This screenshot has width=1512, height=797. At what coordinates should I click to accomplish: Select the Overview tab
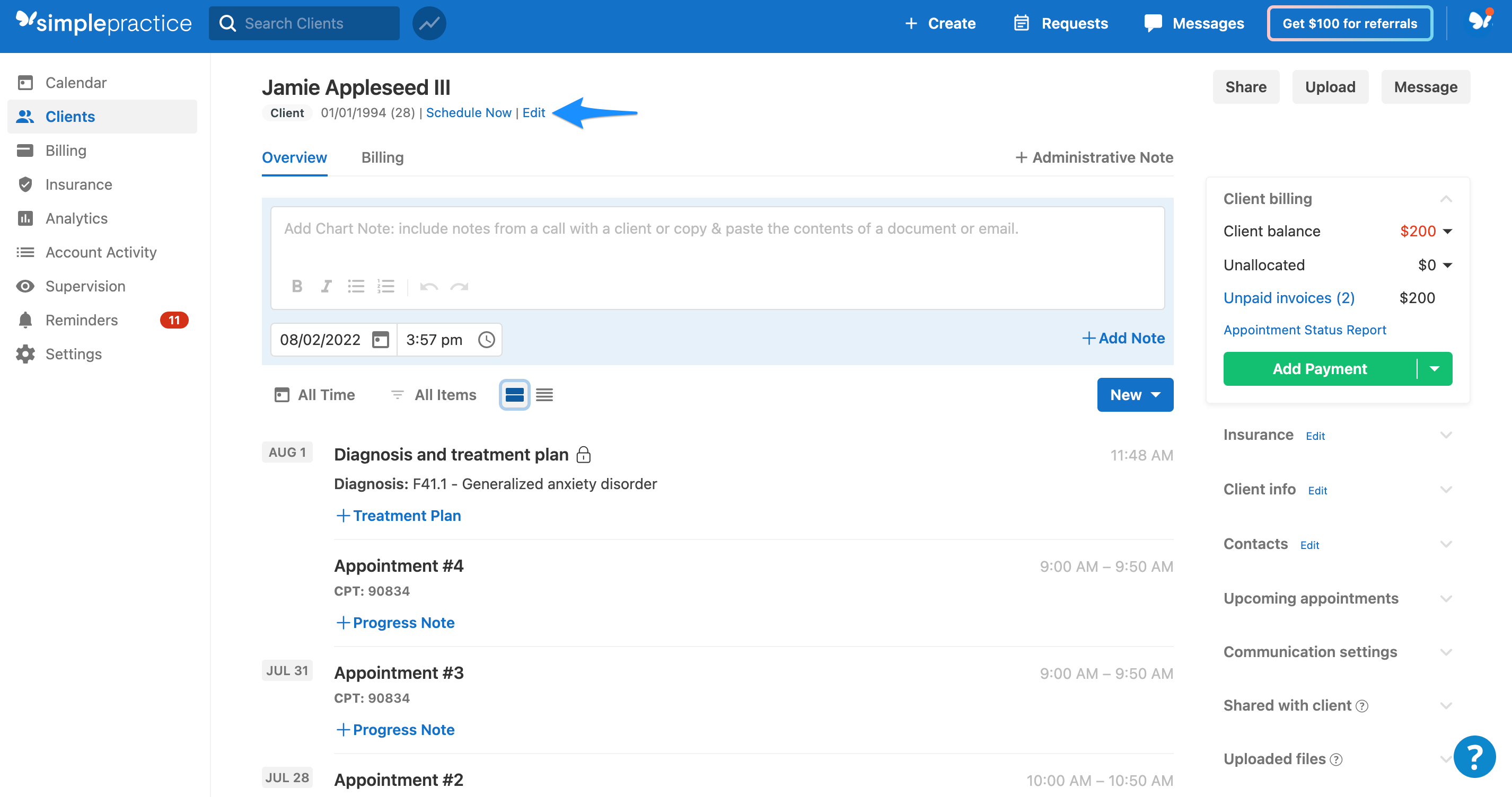[x=294, y=157]
